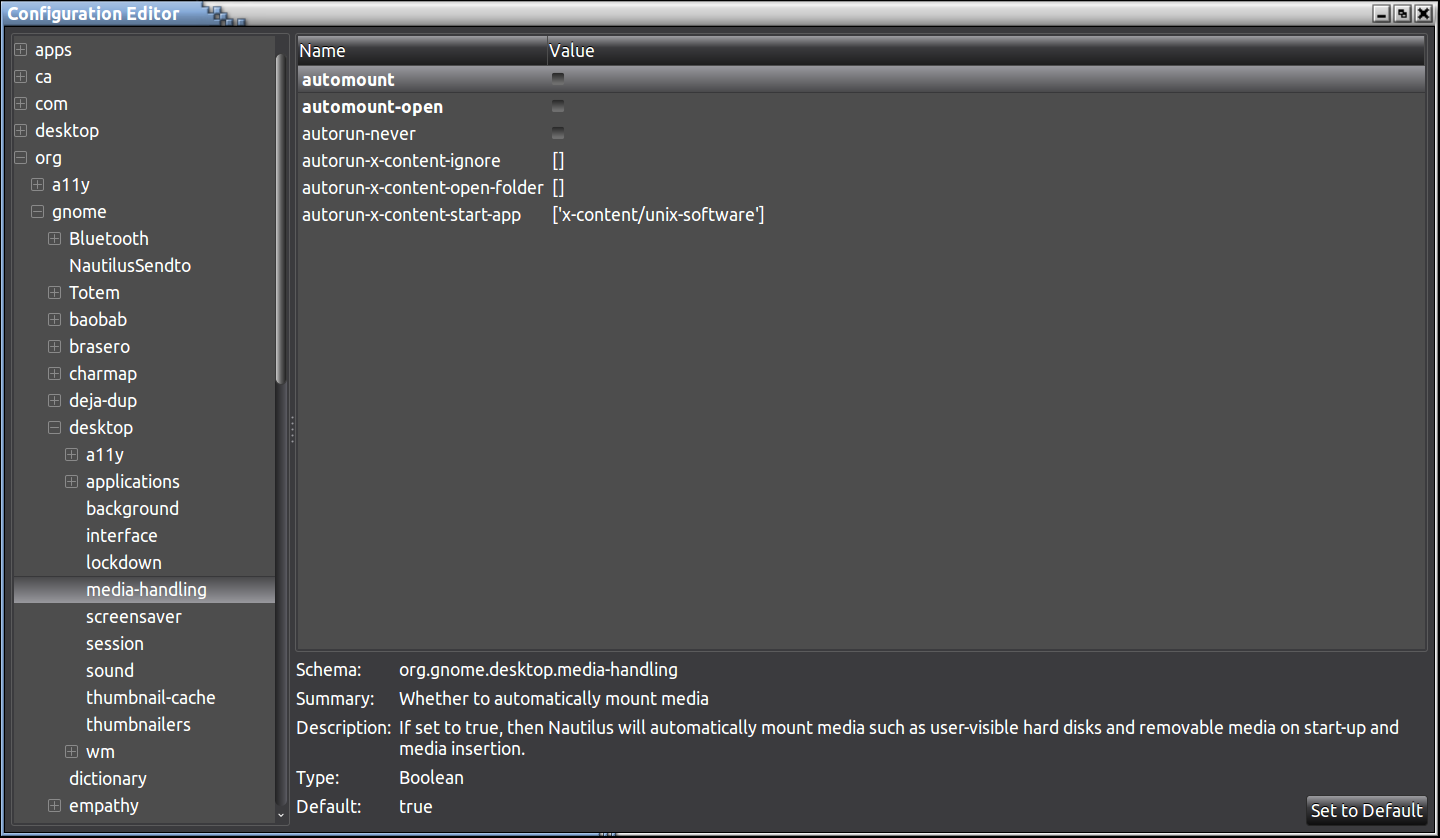Image resolution: width=1440 pixels, height=838 pixels.
Task: Sort by the Value column header
Action: (986, 51)
